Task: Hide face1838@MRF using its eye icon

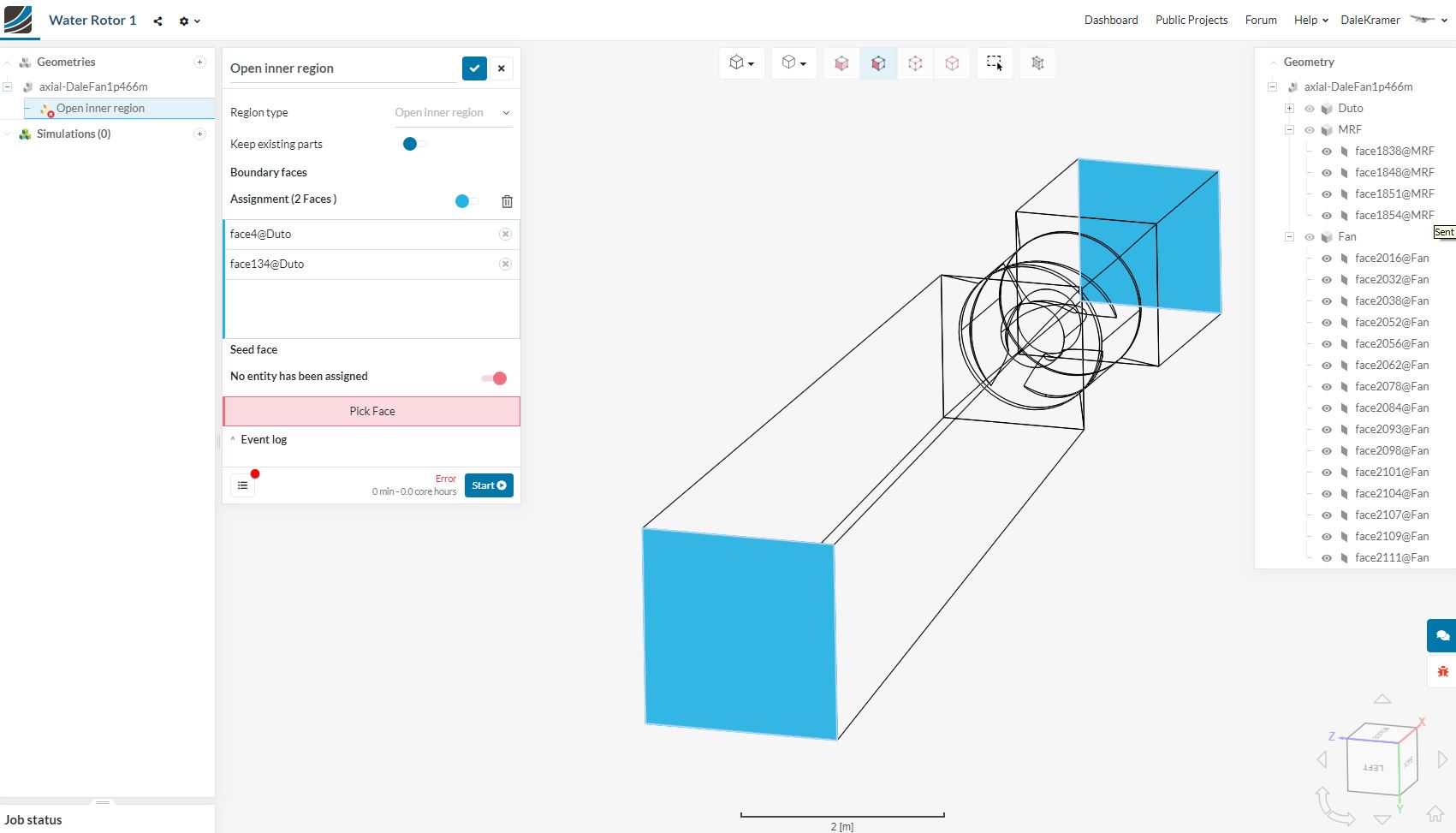Action: (1326, 152)
